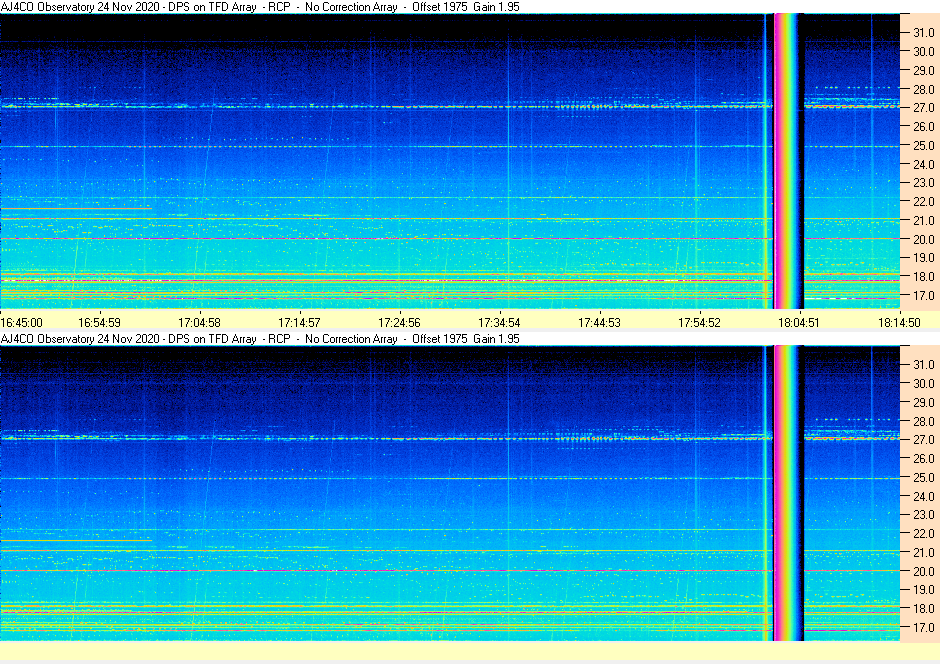Select the 18:04:51 time label

[799, 322]
